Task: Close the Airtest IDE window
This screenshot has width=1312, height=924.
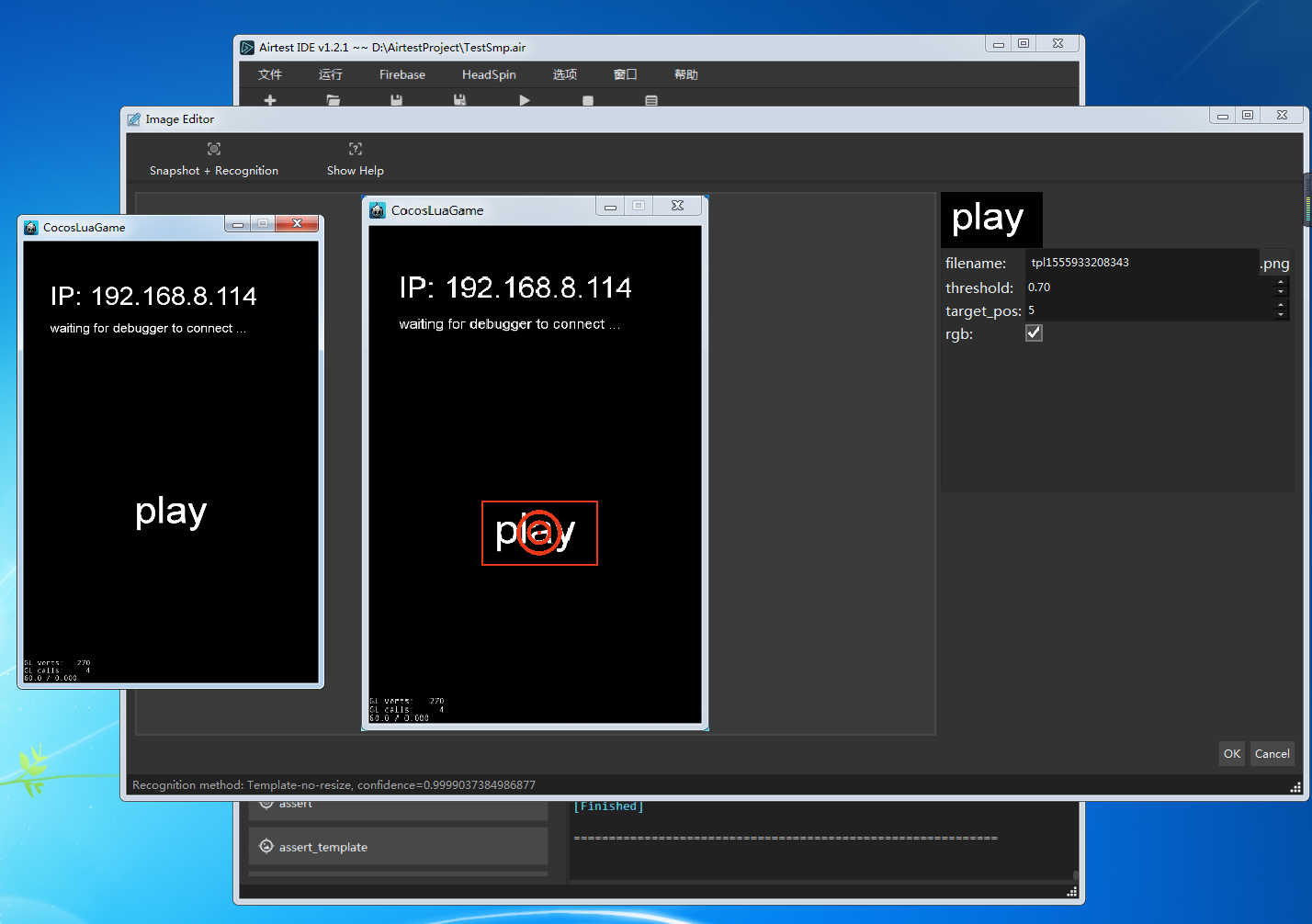Action: coord(1058,43)
